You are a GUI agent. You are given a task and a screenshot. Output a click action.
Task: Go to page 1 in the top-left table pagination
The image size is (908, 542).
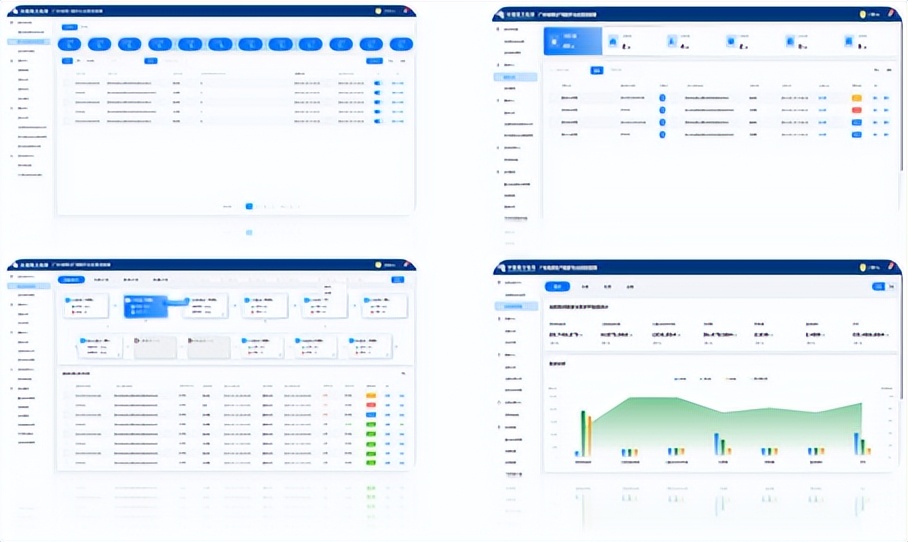(x=249, y=206)
